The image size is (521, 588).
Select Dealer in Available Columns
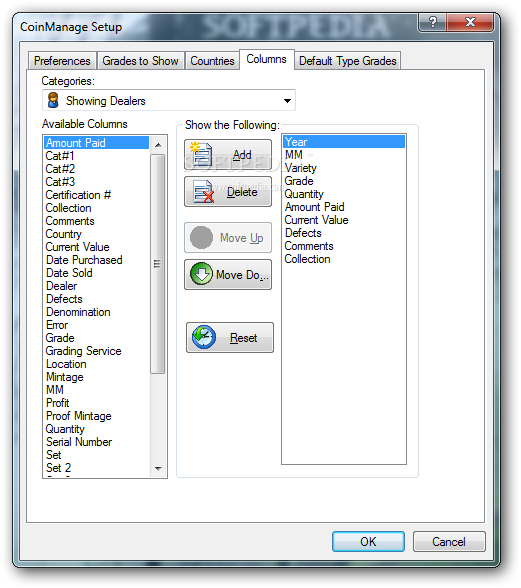(96, 286)
